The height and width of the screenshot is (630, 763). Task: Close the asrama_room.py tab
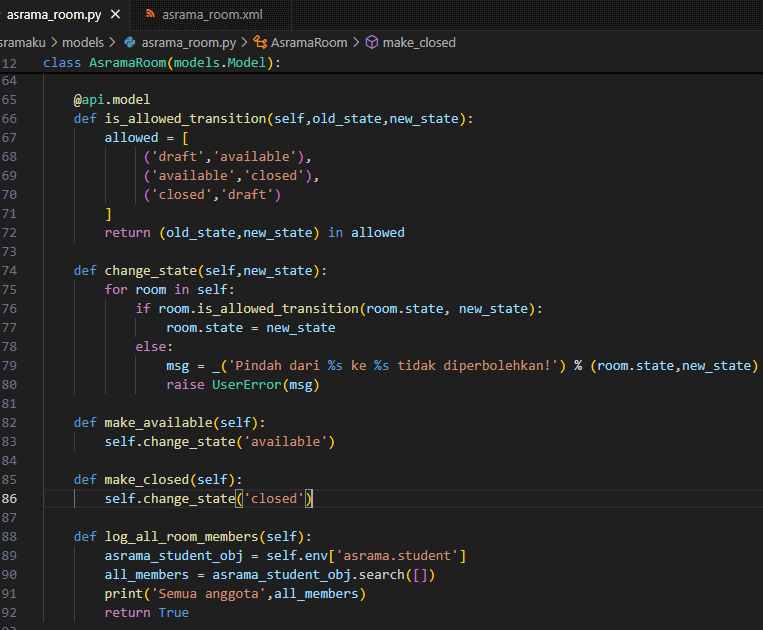coord(115,15)
